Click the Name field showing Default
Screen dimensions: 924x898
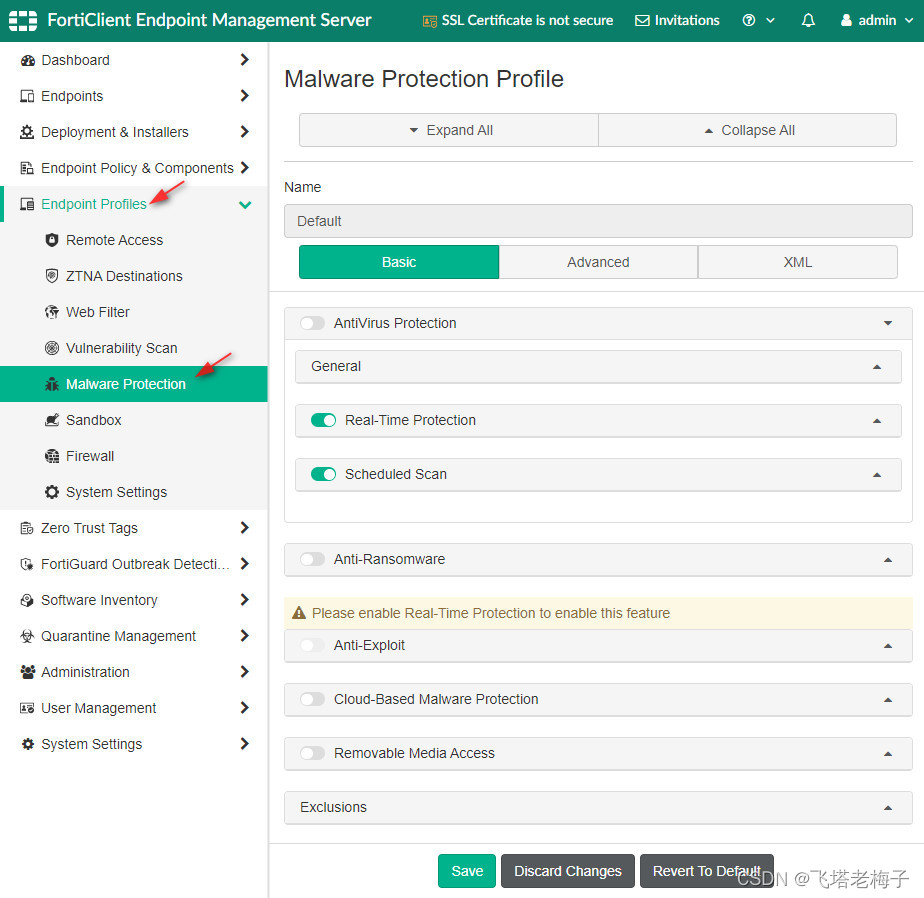(598, 221)
